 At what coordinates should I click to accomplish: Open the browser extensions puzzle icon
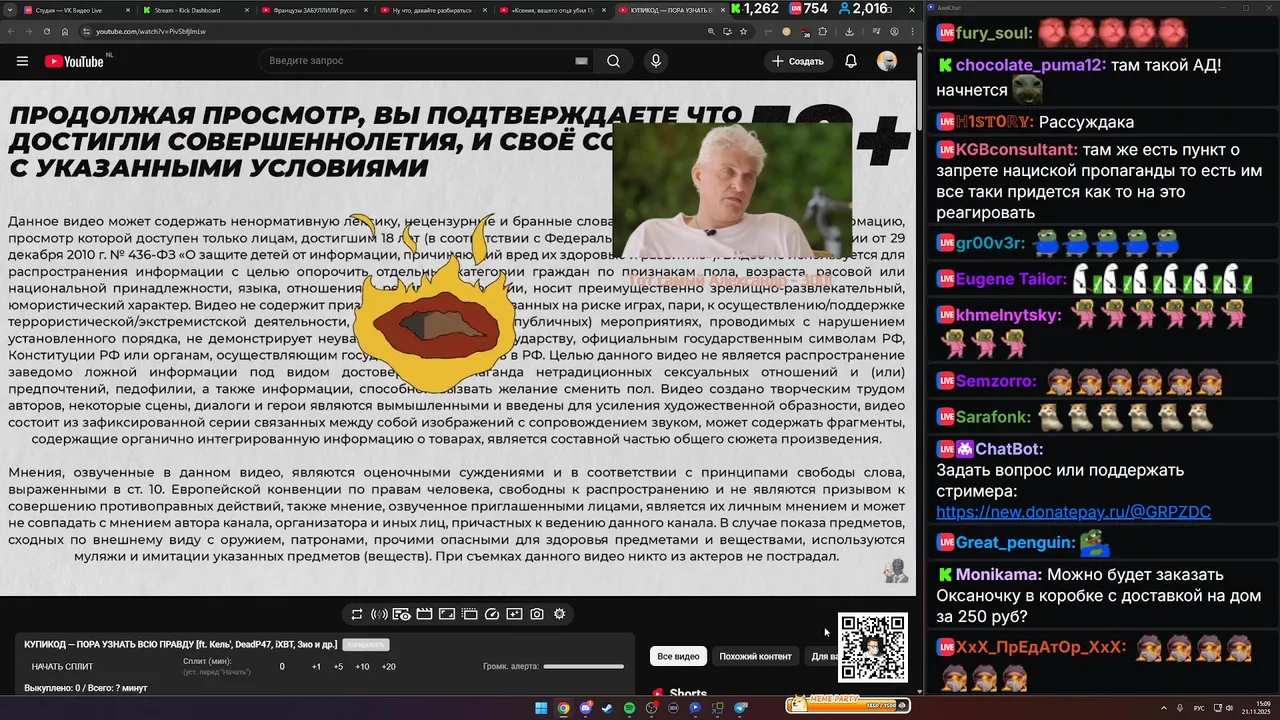tap(823, 31)
